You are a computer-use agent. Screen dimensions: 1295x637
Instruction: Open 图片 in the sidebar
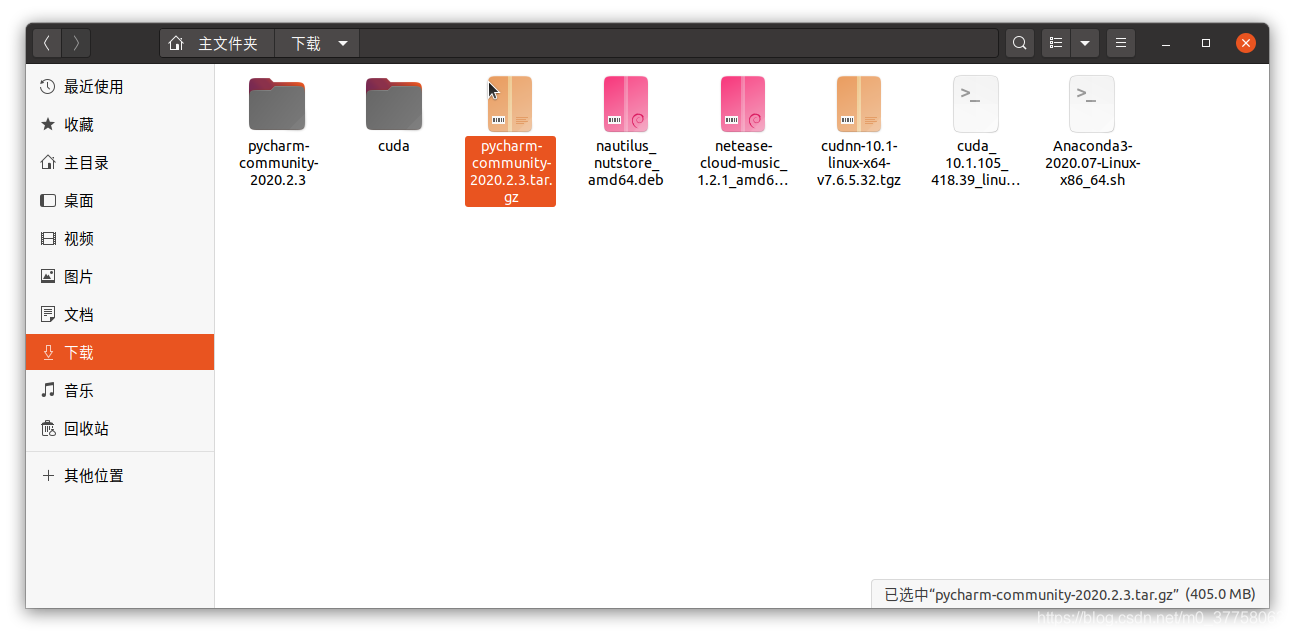pos(120,277)
